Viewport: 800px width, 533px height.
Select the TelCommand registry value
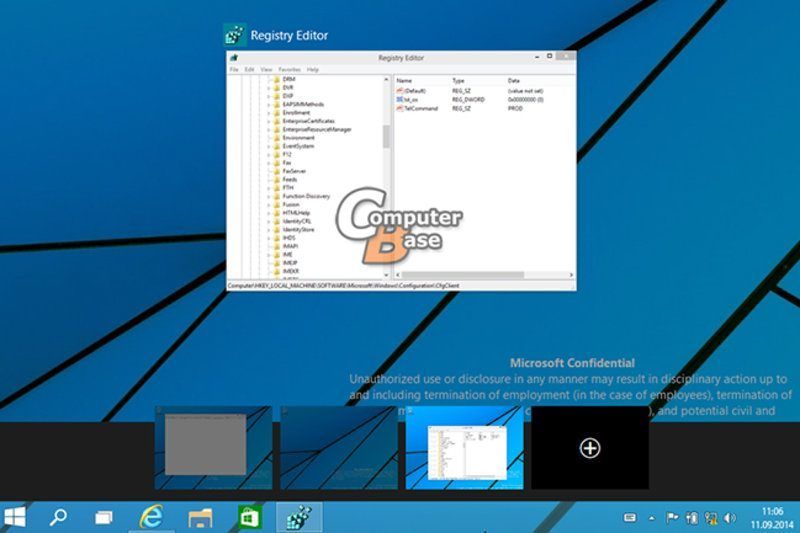(420, 108)
